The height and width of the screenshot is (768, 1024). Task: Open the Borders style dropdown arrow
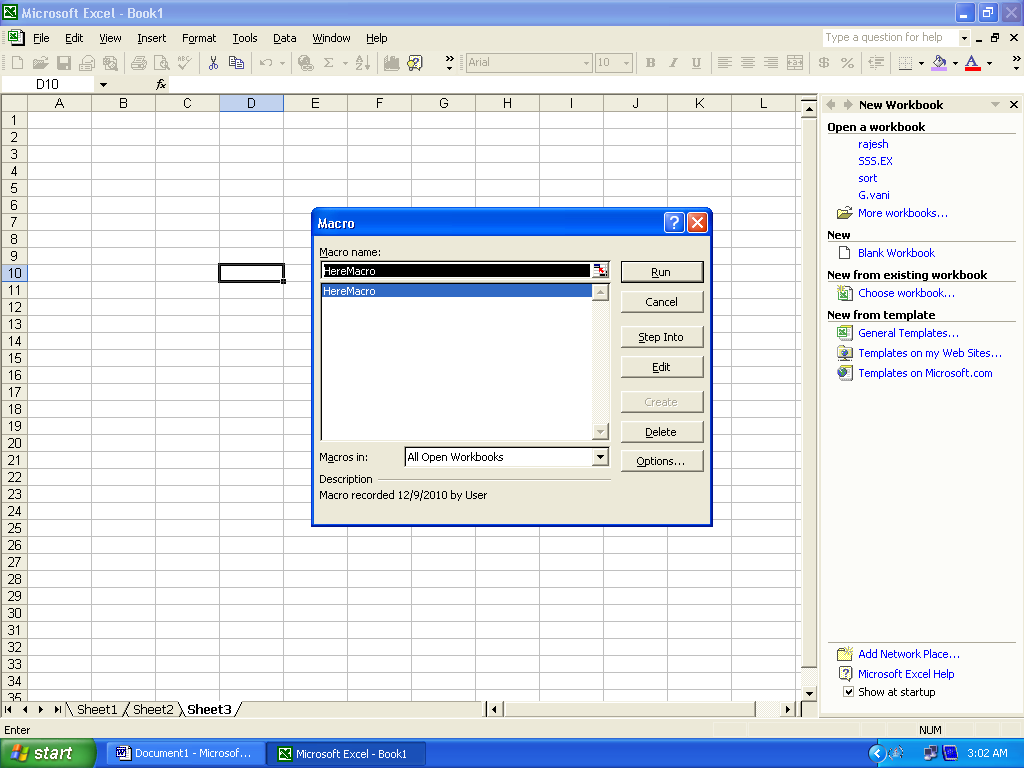[921, 63]
